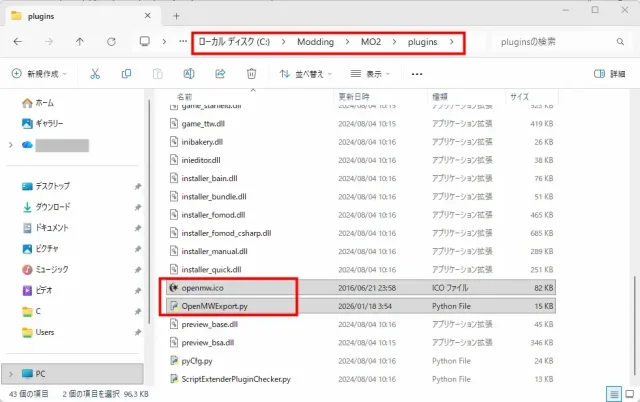Click the navigation pane scrollbar

pos(149,212)
